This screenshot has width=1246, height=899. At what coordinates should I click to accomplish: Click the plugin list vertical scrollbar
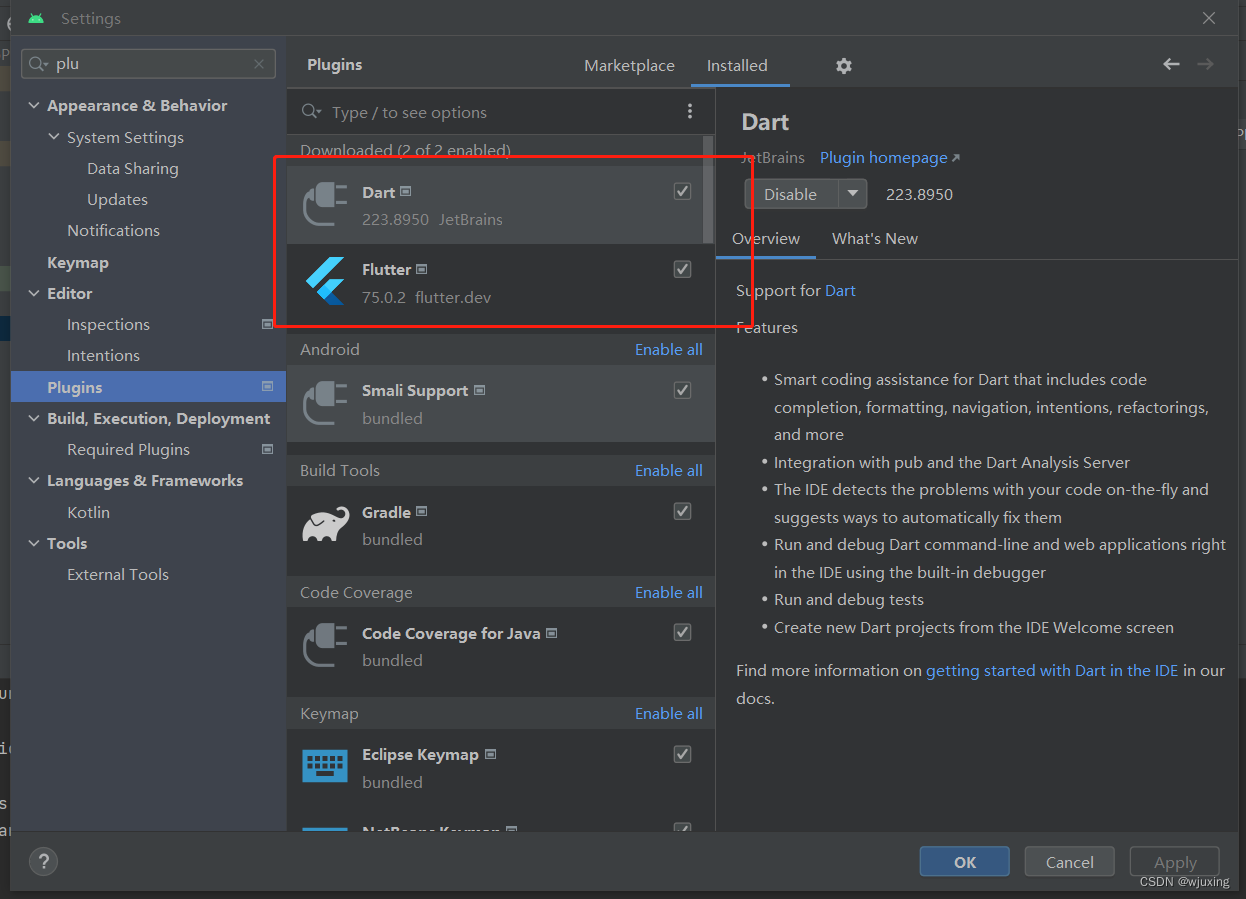(709, 190)
